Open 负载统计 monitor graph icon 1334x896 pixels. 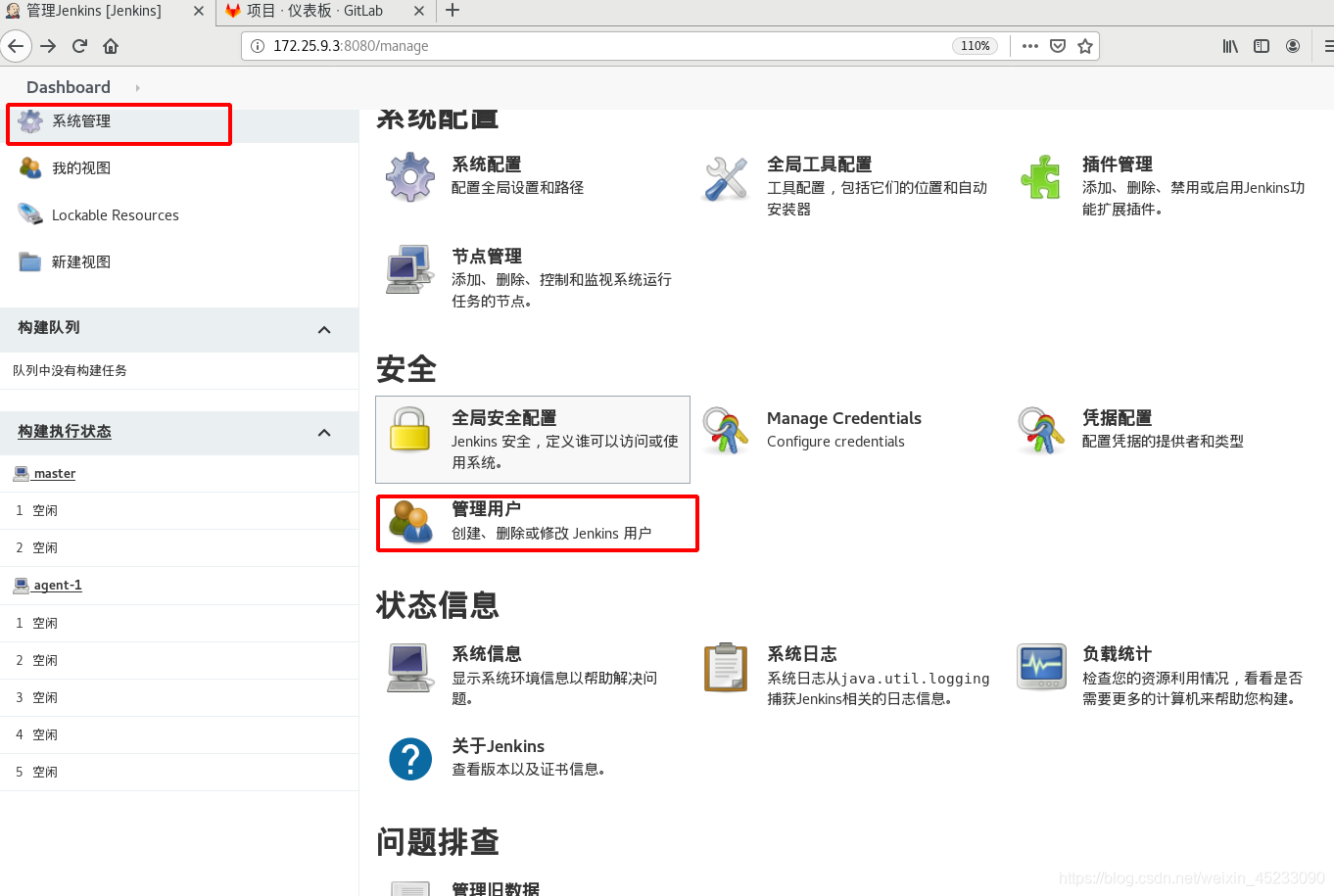(x=1040, y=667)
